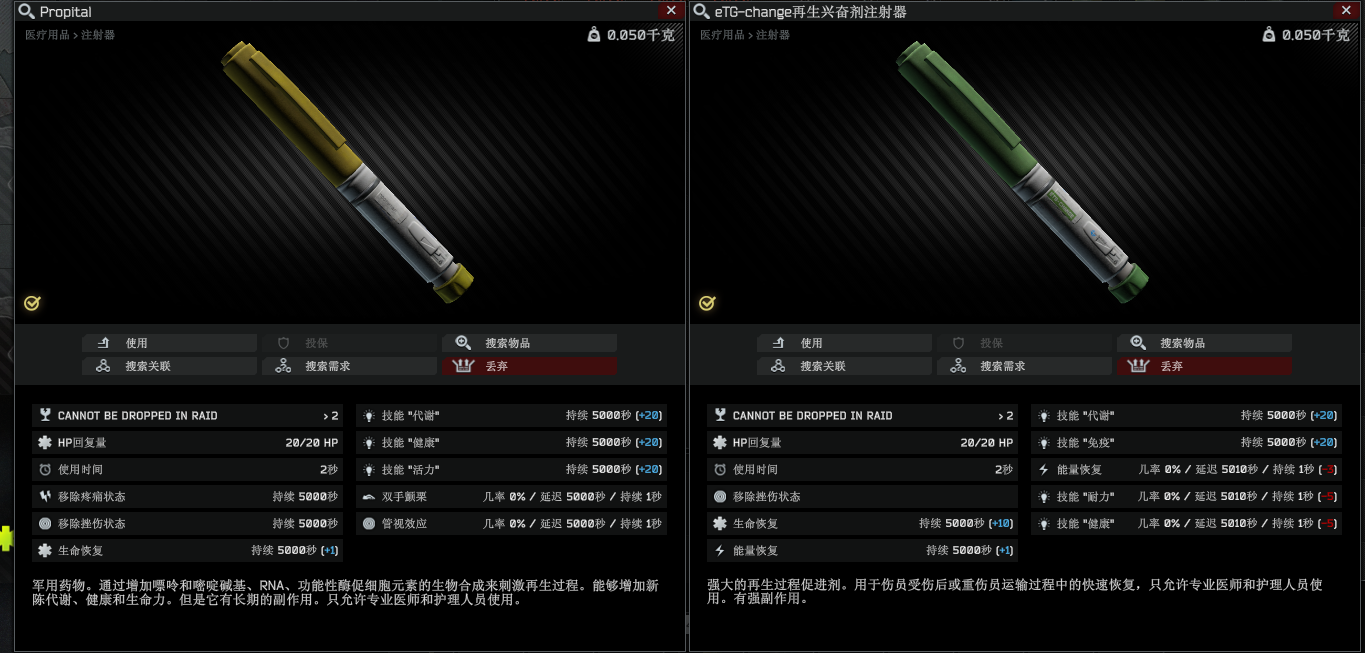Click the green eTG-change injector image
Screen dimensions: 1365x653
tap(1022, 170)
